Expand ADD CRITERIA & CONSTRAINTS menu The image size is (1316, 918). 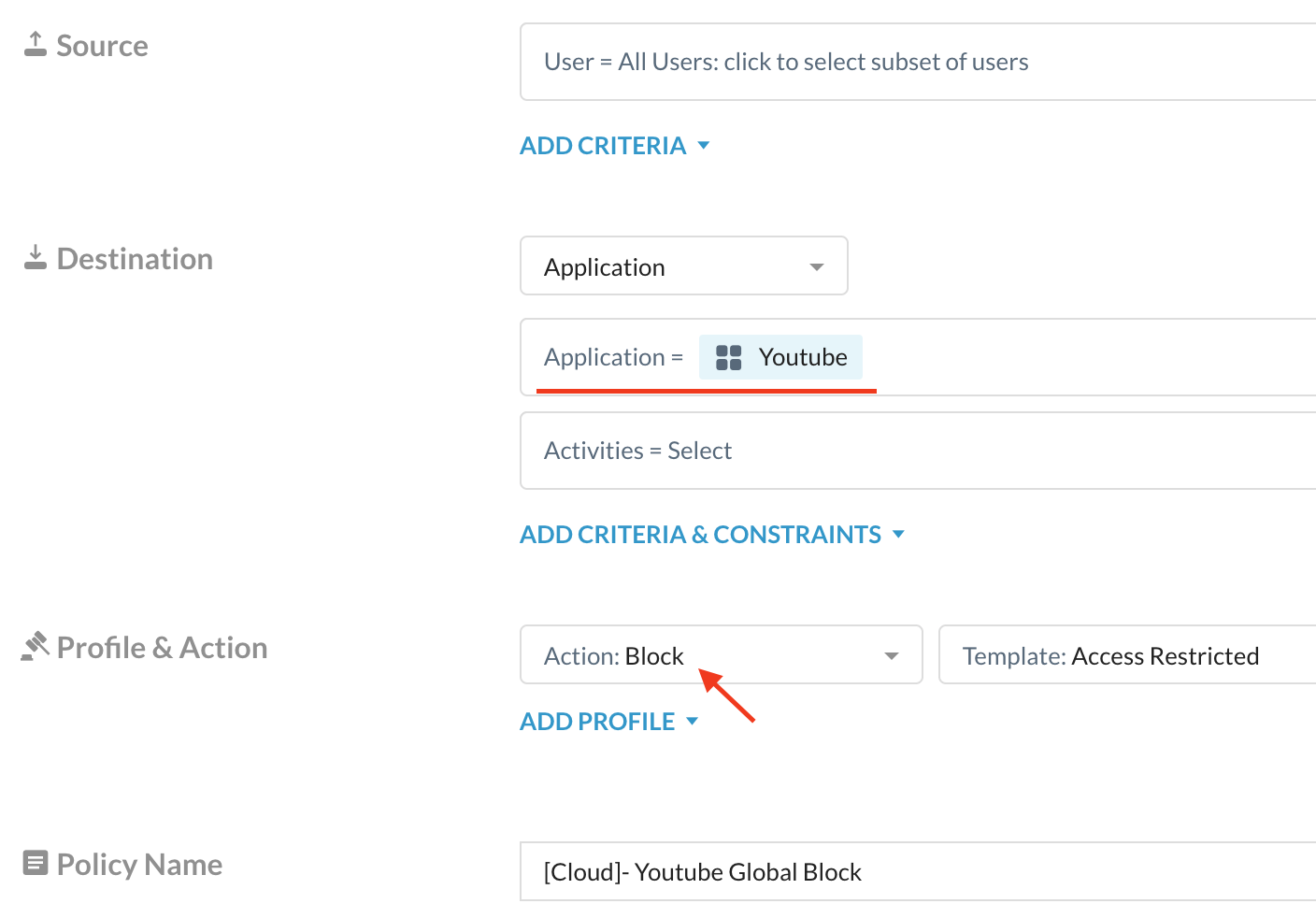click(x=712, y=535)
